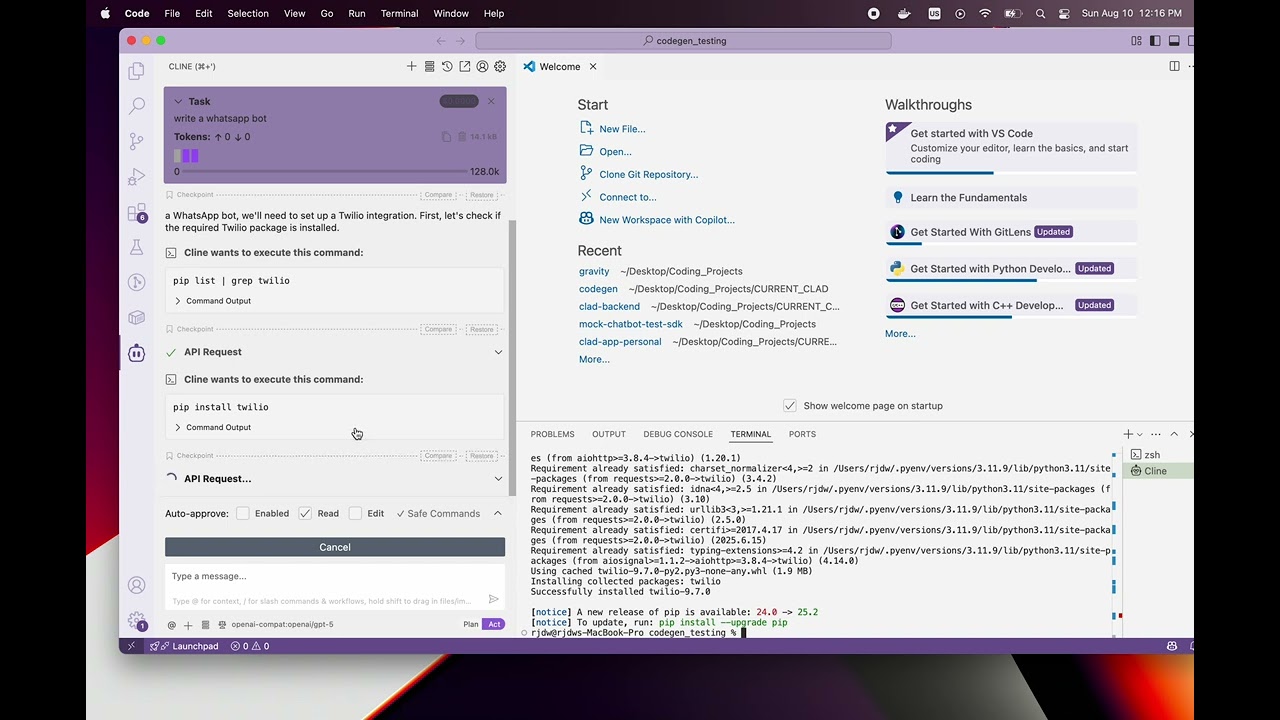
Task: Click Restore on the first checkpoint
Action: [482, 195]
